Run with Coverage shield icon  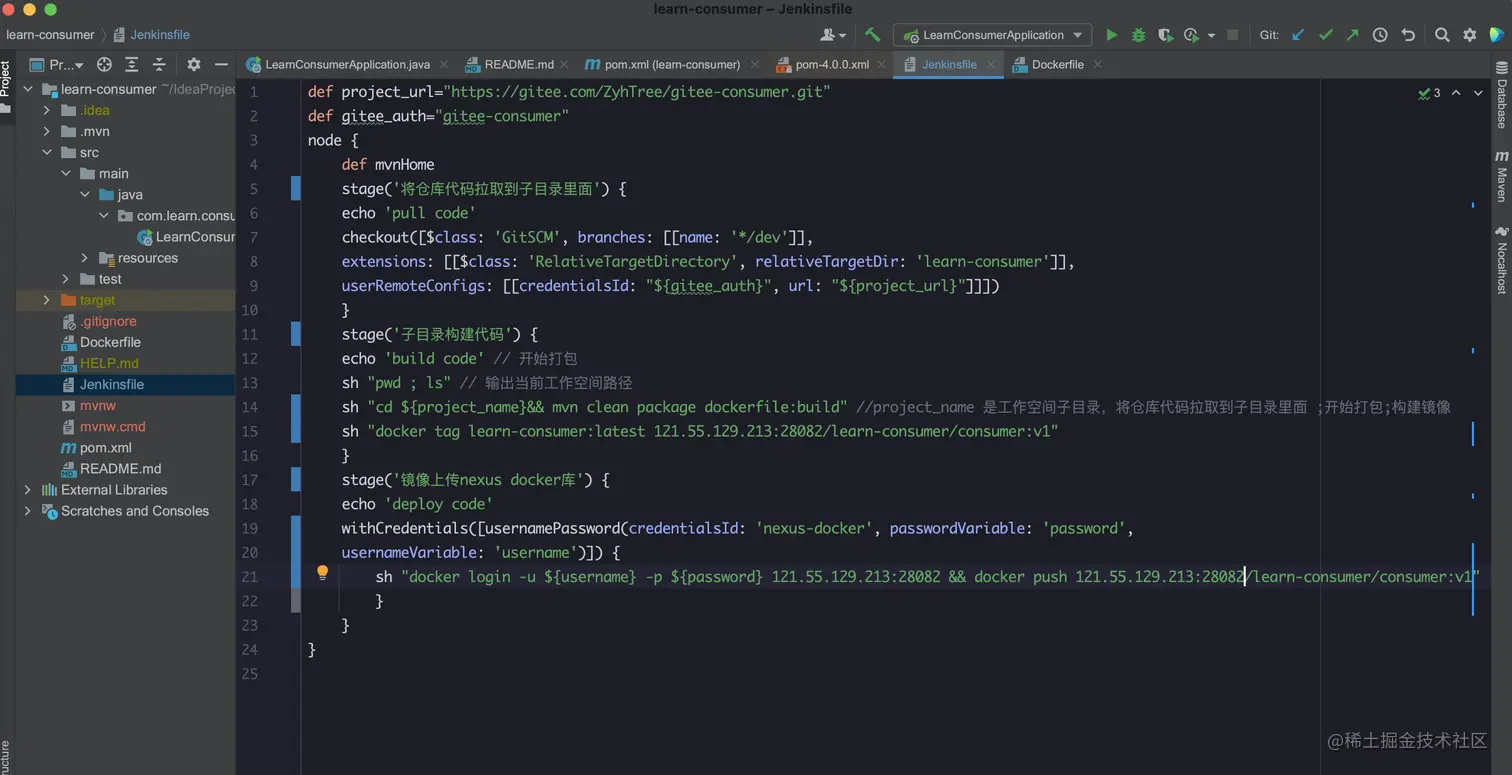coord(1165,35)
